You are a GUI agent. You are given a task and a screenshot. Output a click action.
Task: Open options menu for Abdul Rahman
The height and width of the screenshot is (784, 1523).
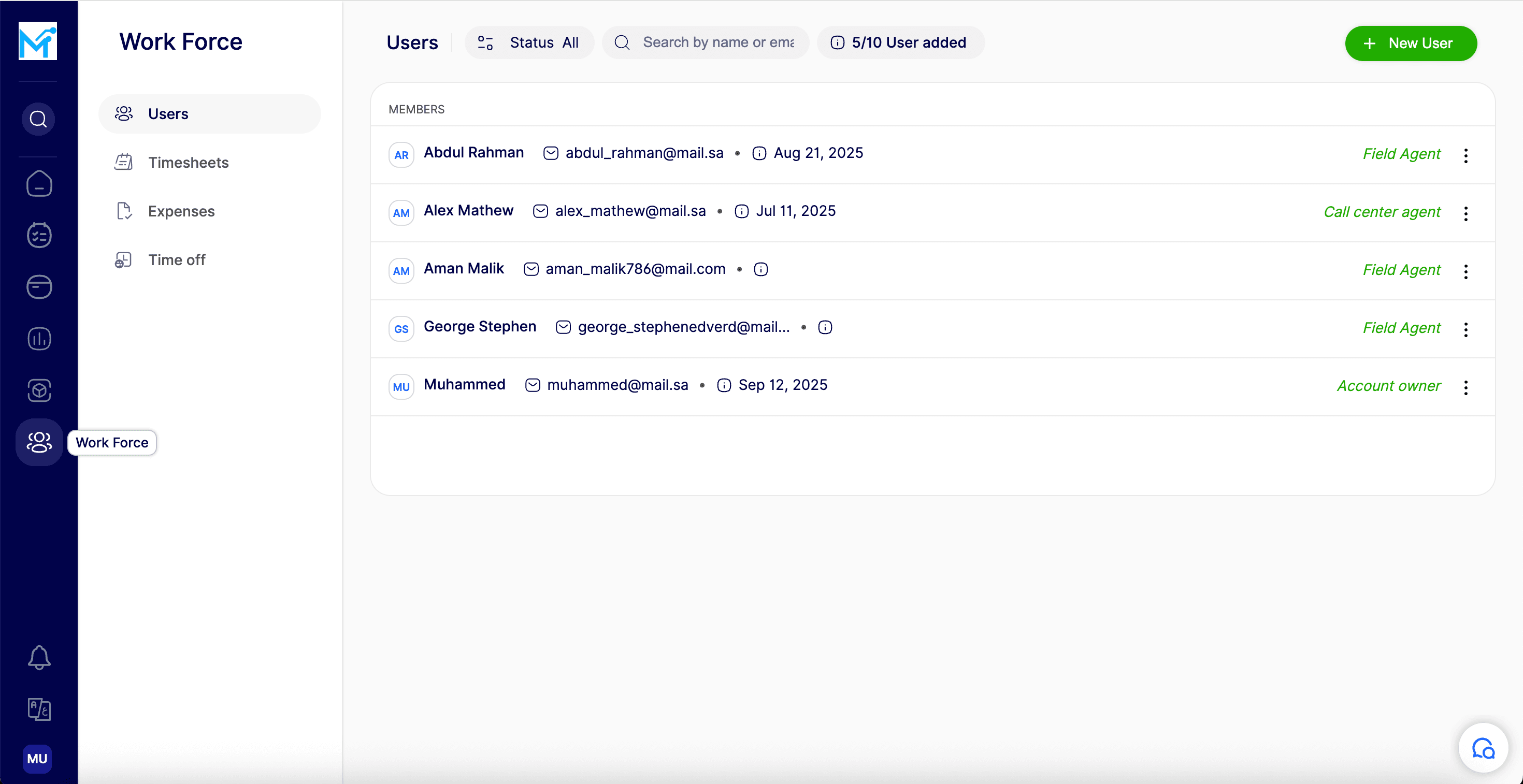point(1465,155)
